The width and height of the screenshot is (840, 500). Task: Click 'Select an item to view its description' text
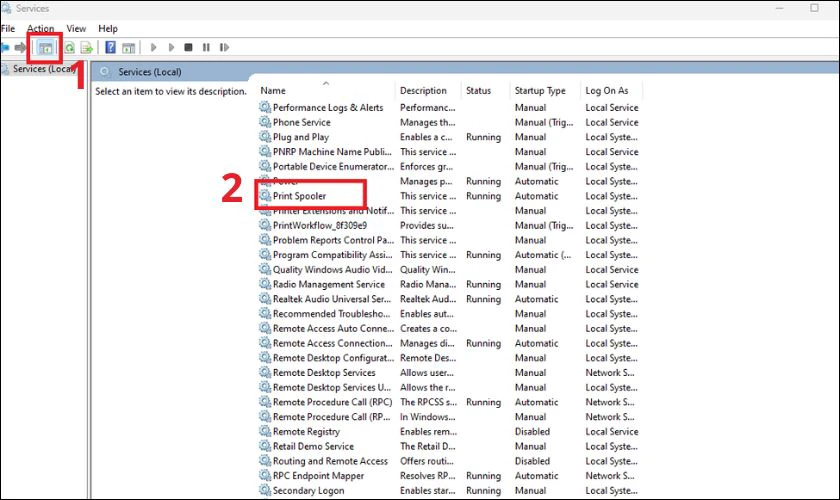click(171, 91)
